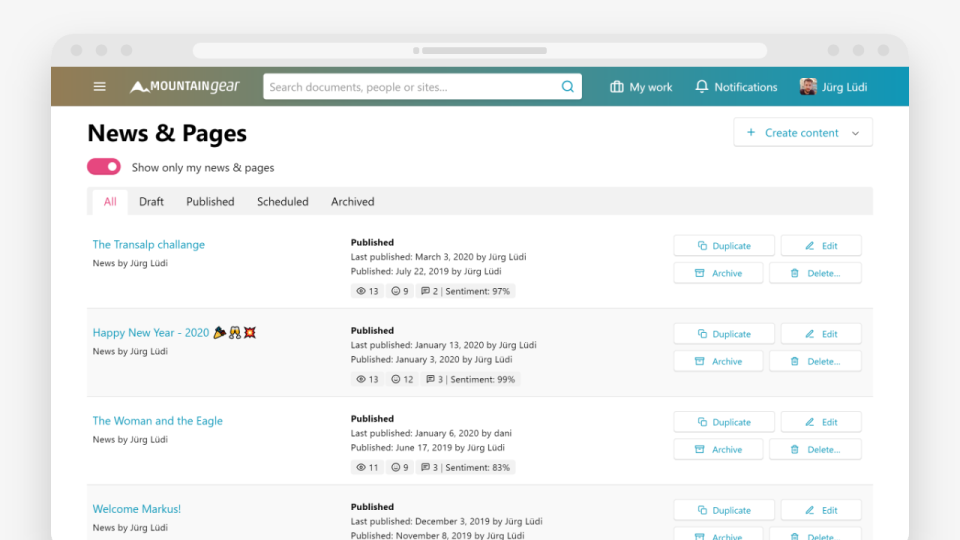Image resolution: width=960 pixels, height=540 pixels.
Task: Open the Scheduled tab
Action: 283,201
